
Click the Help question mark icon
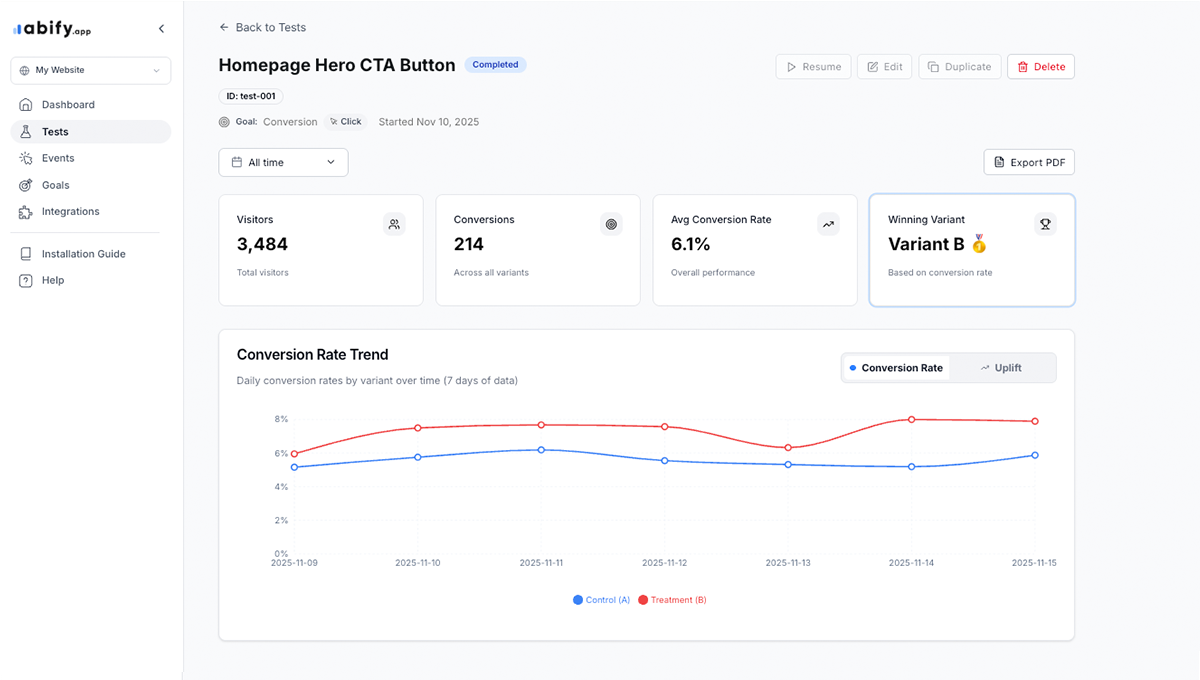pos(26,280)
